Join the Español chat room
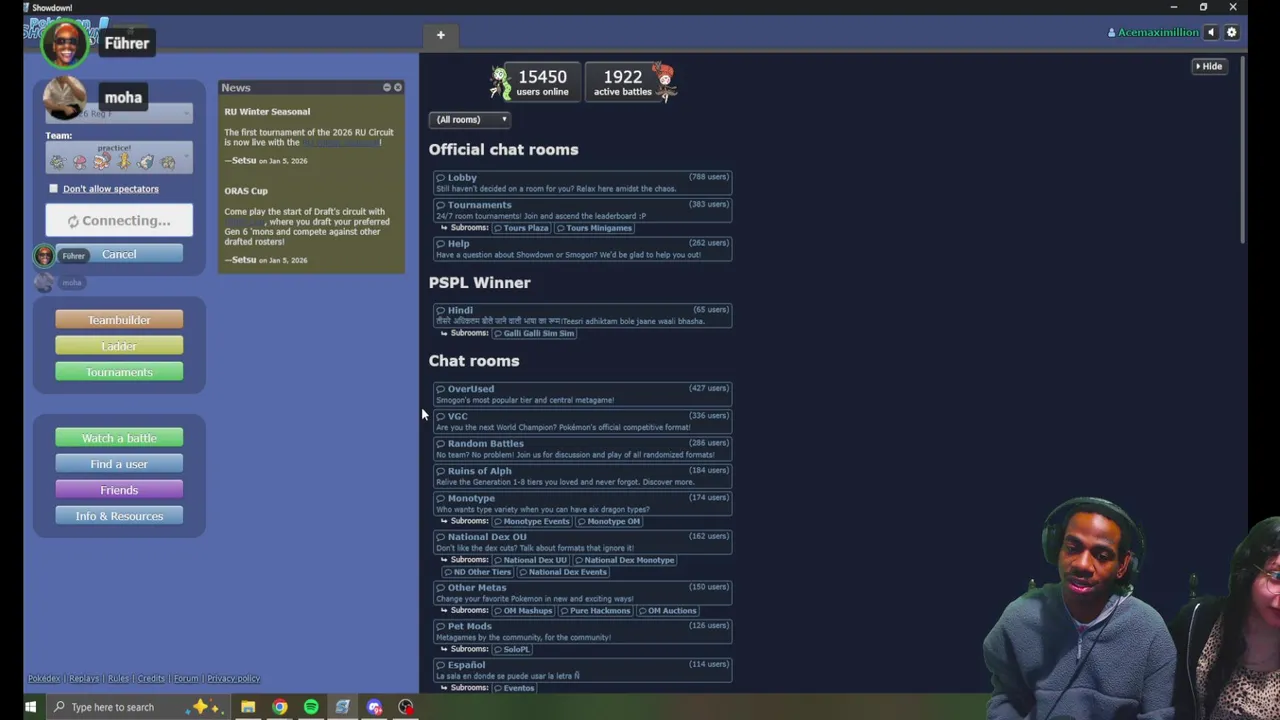 coord(582,670)
